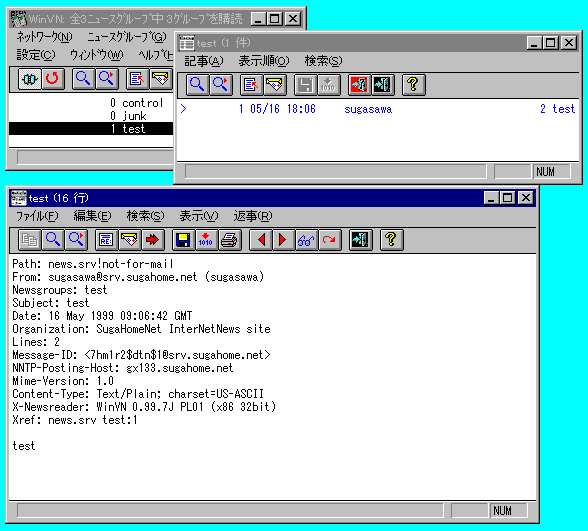Open the ネットワーク(N) menu
The width and height of the screenshot is (588, 531).
click(x=44, y=37)
